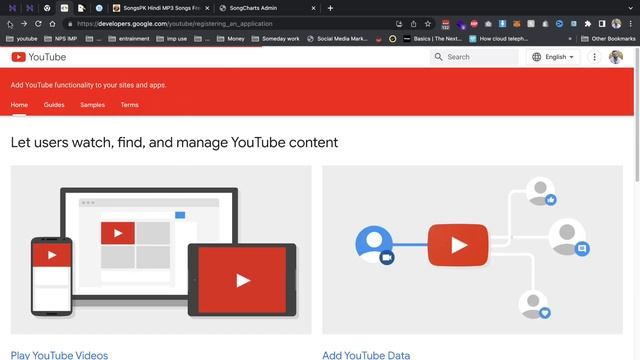The width and height of the screenshot is (640, 360).
Task: Switch to the SongsPK Hindi MP3 Songs tab
Action: point(161,8)
